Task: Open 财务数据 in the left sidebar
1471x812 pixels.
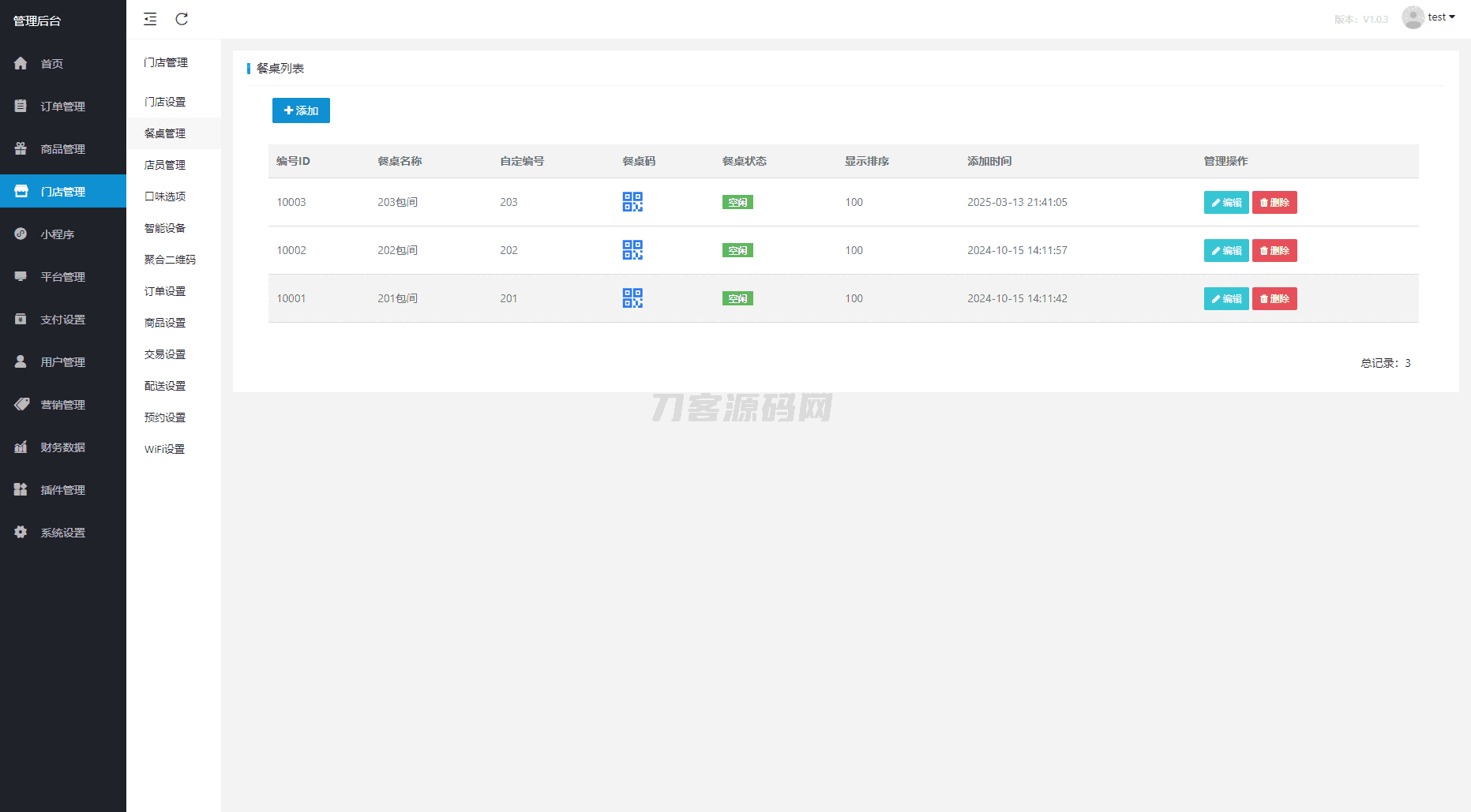Action: click(x=62, y=447)
